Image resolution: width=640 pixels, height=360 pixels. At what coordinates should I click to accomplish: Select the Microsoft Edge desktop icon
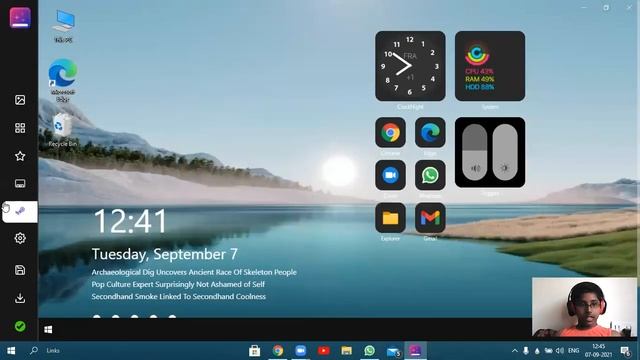pos(62,80)
